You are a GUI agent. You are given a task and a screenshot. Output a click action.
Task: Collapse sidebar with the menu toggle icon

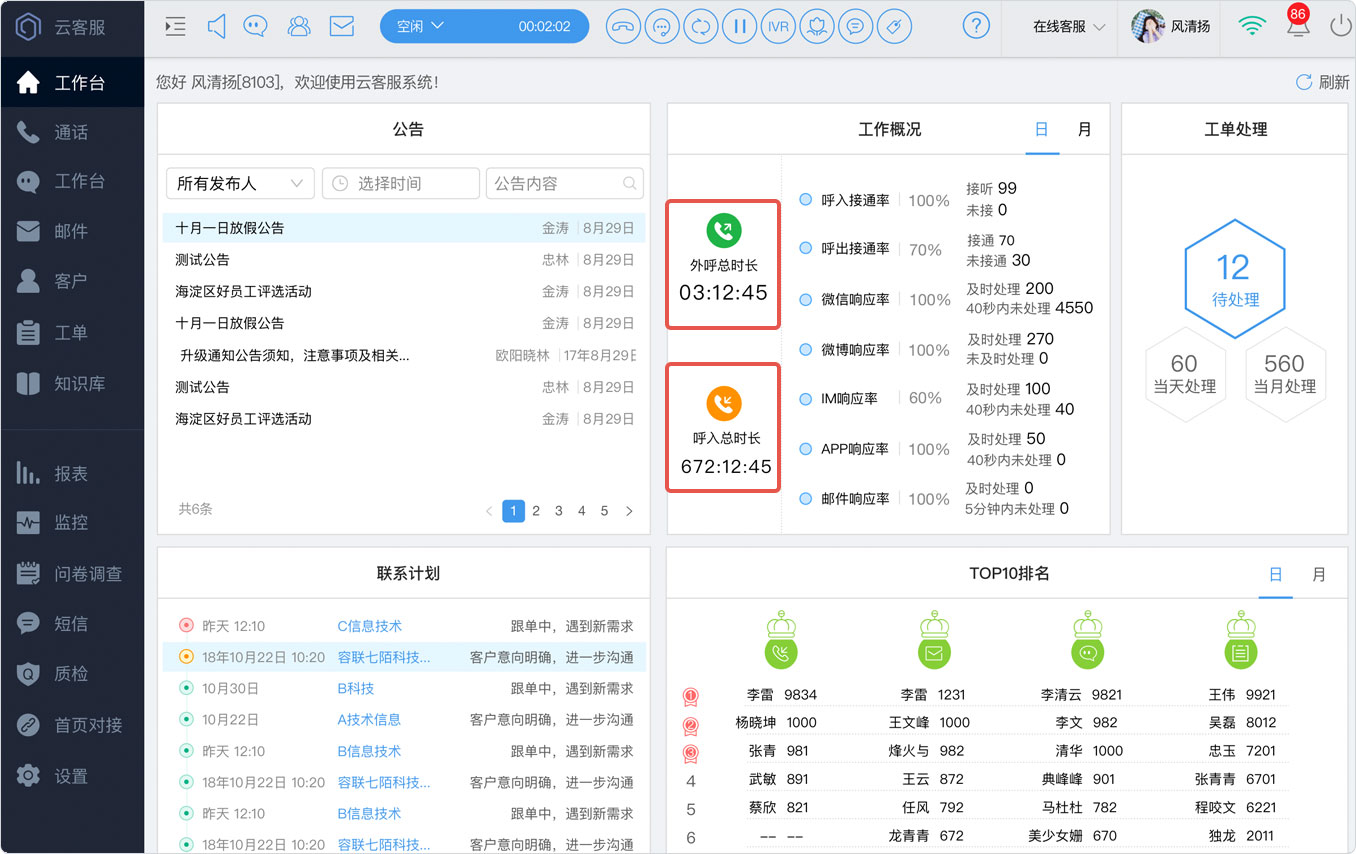coord(175,27)
